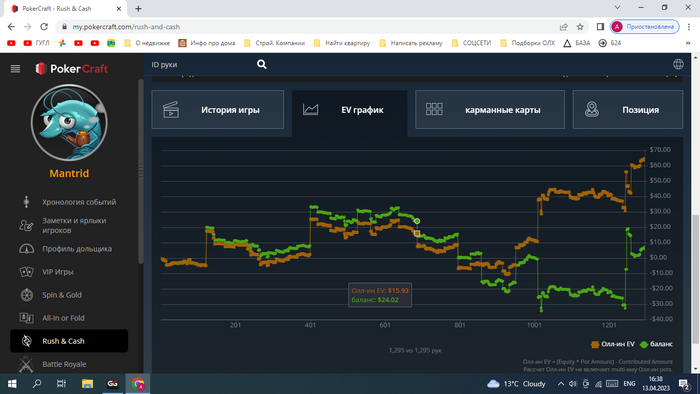
Task: Click the browser back arrow
Action: click(x=11, y=27)
